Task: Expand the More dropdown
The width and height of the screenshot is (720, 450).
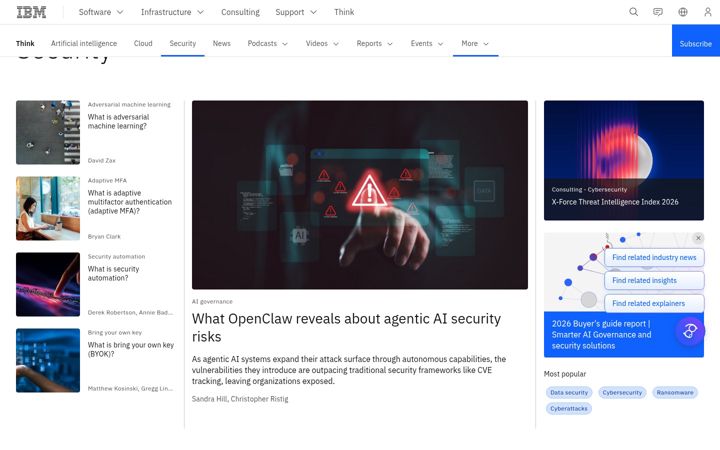Action: pyautogui.click(x=475, y=44)
